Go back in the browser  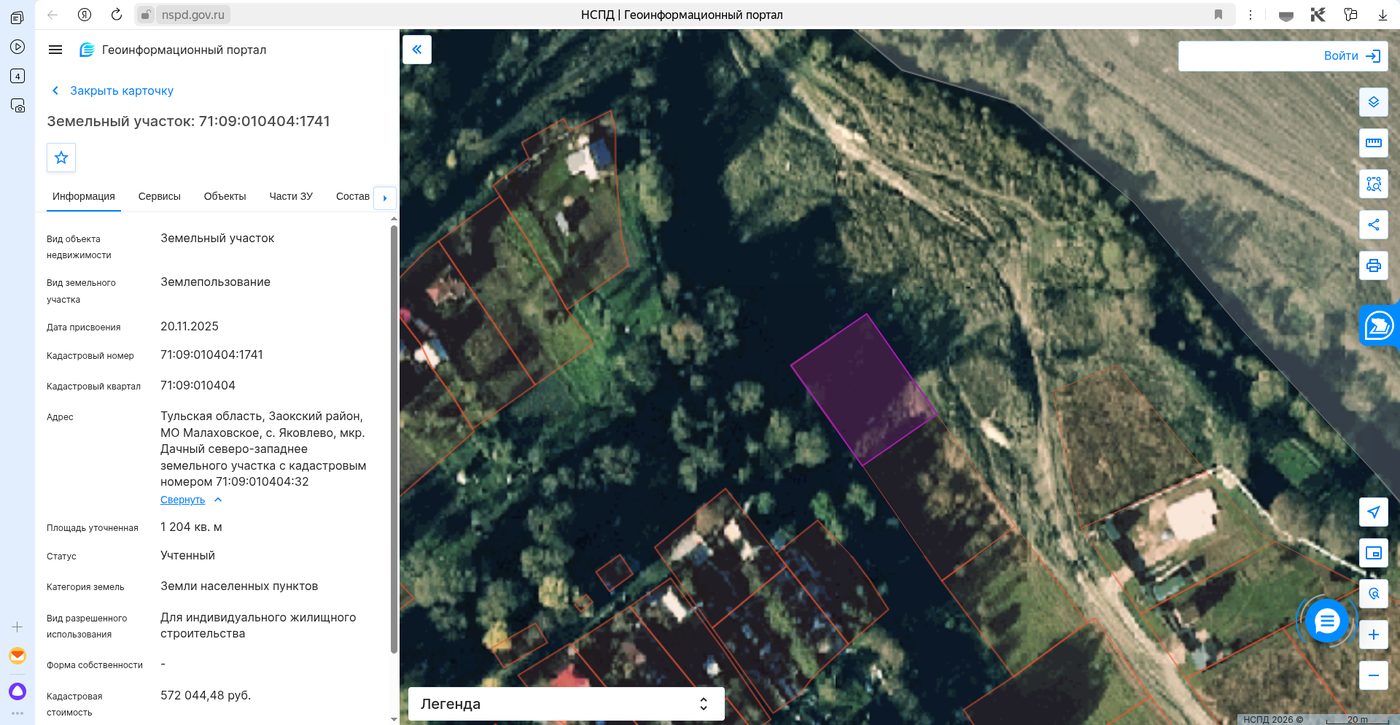(52, 14)
